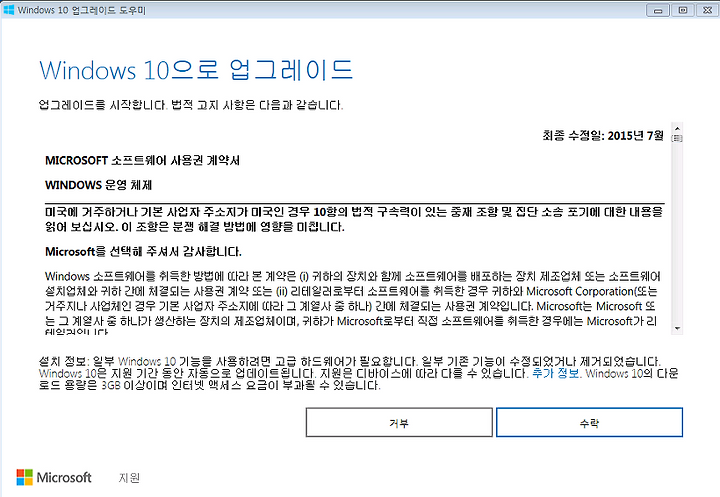Click the 'Windows 10 업그레이드 도우미' window title
The image size is (720, 497).
[x=81, y=10]
